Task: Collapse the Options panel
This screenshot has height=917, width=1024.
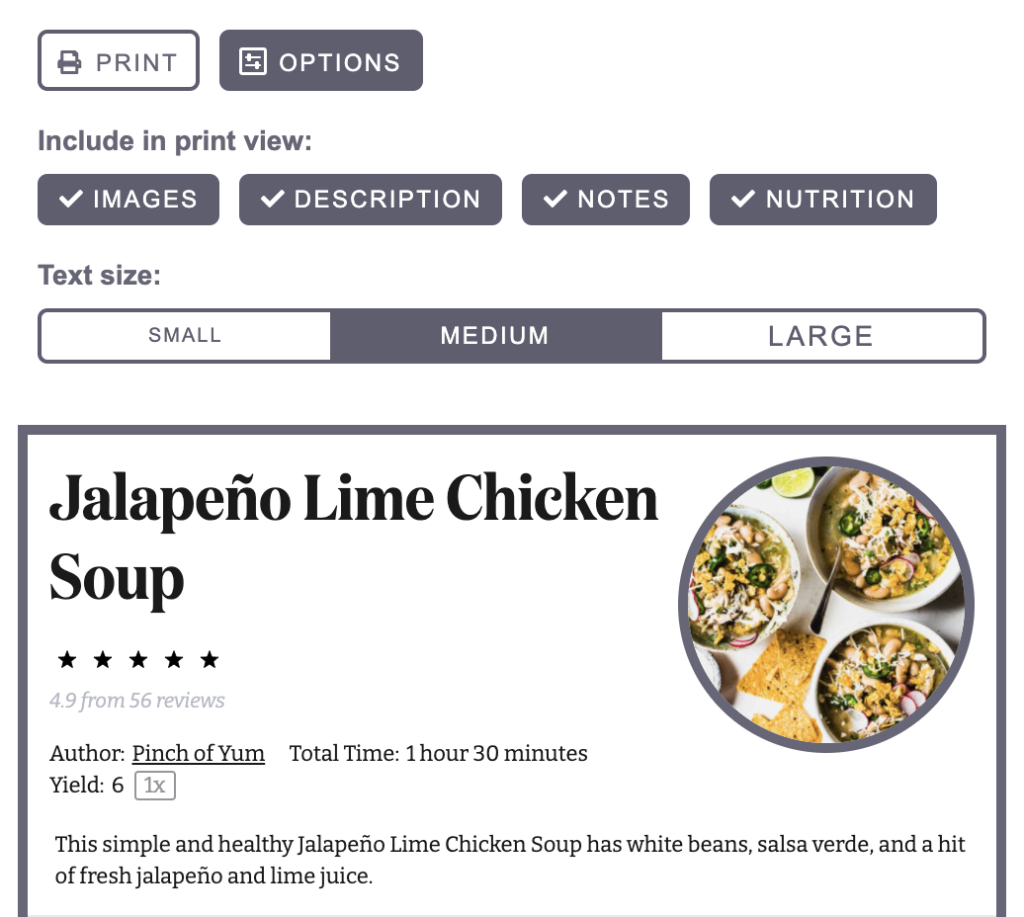Action: click(x=321, y=60)
